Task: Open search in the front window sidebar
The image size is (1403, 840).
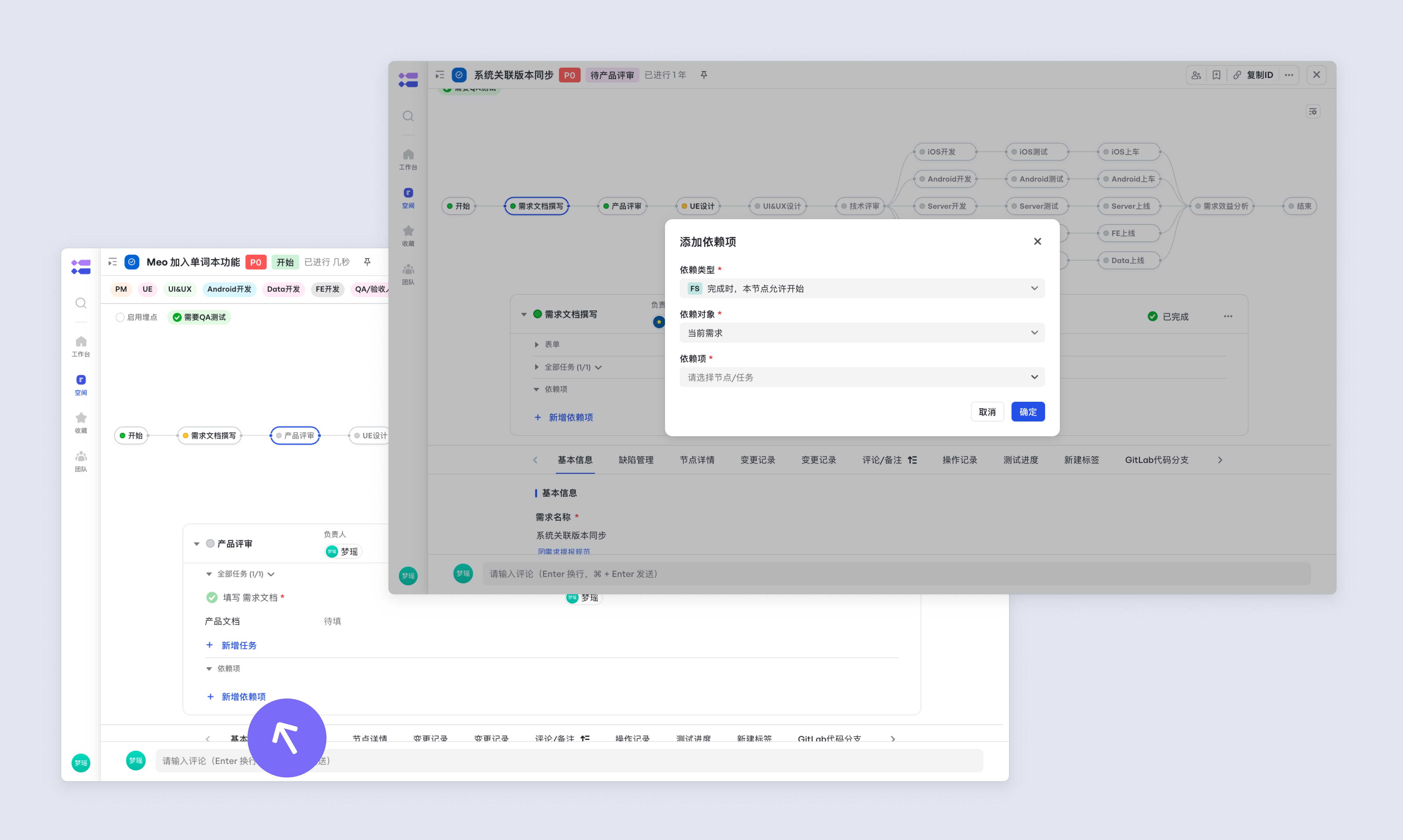Action: coord(408,116)
